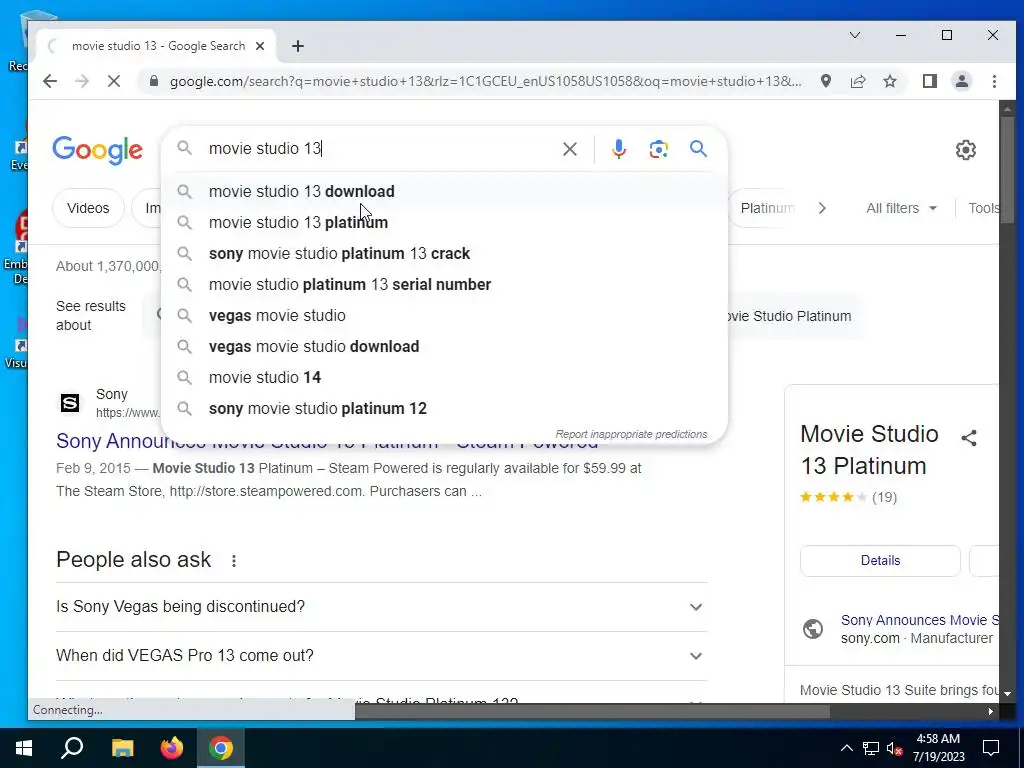The height and width of the screenshot is (768, 1024).
Task: Click the Chrome address bar URL
Action: click(485, 81)
